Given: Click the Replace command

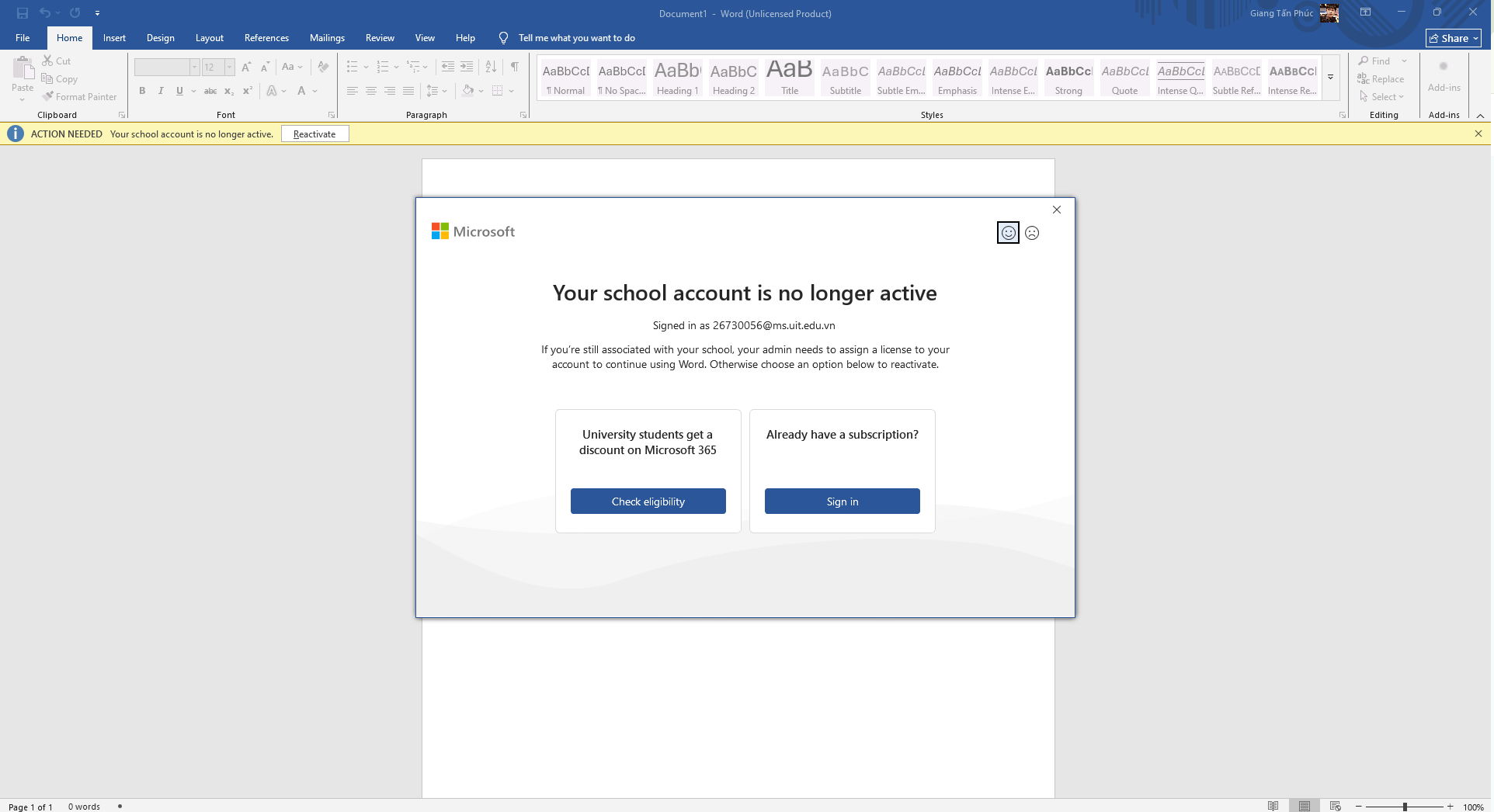Looking at the screenshot, I should (x=1381, y=78).
